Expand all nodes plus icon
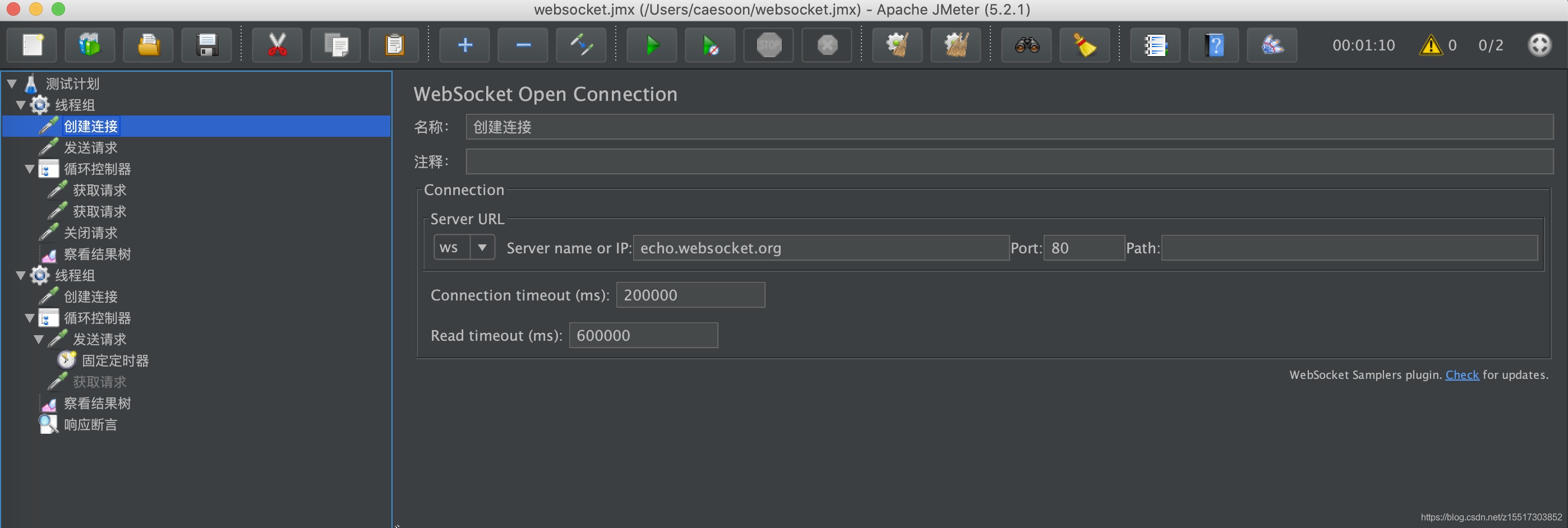The image size is (1568, 528). (x=465, y=45)
